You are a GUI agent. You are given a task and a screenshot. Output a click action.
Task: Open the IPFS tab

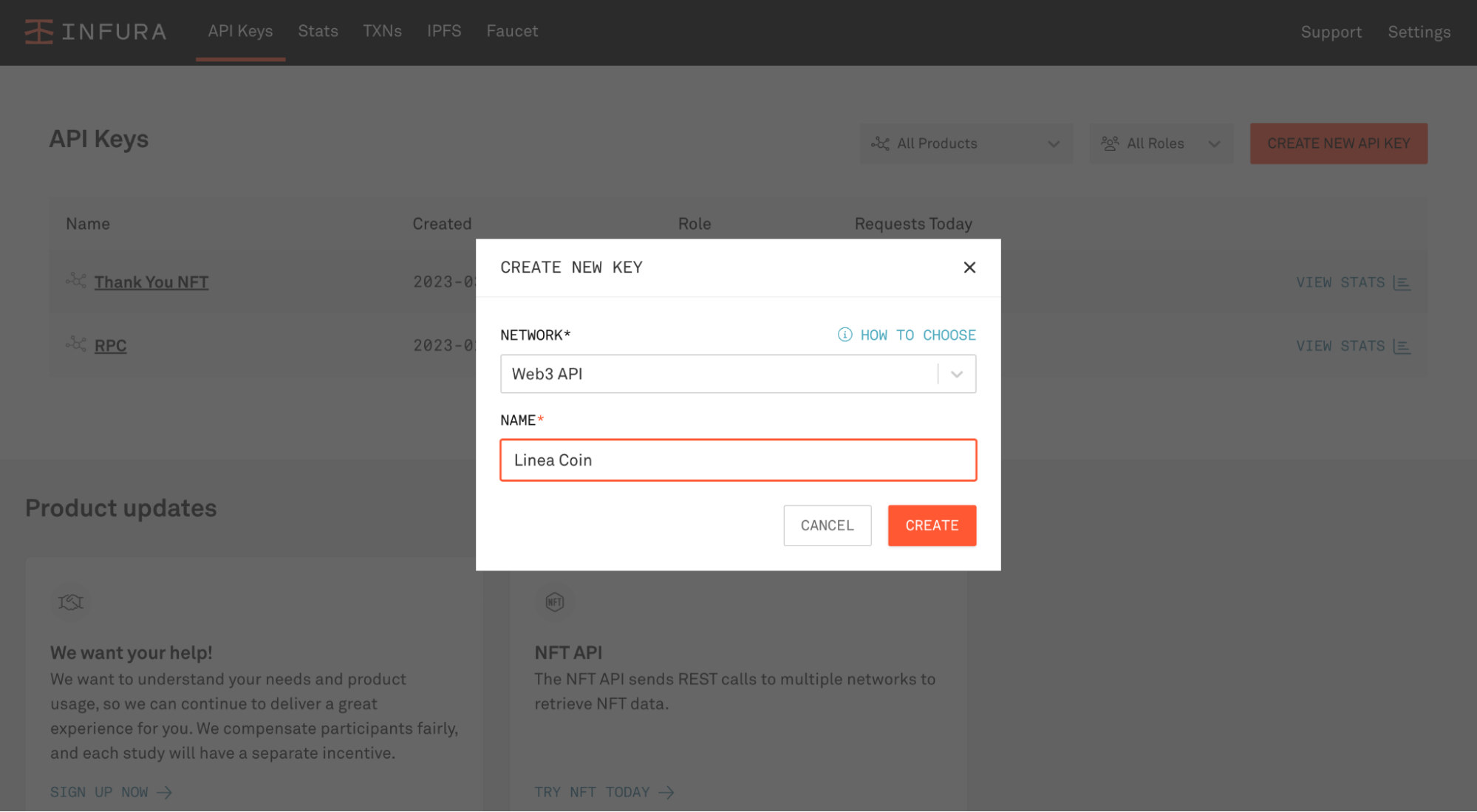coord(444,31)
